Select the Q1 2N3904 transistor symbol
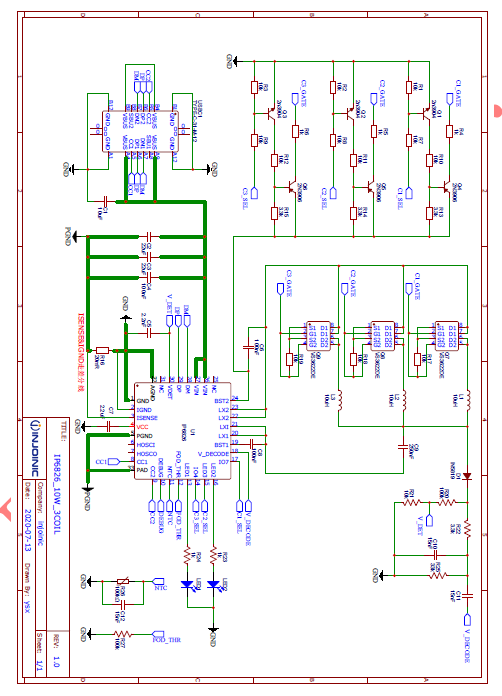The width and height of the screenshot is (502, 696). point(426,114)
